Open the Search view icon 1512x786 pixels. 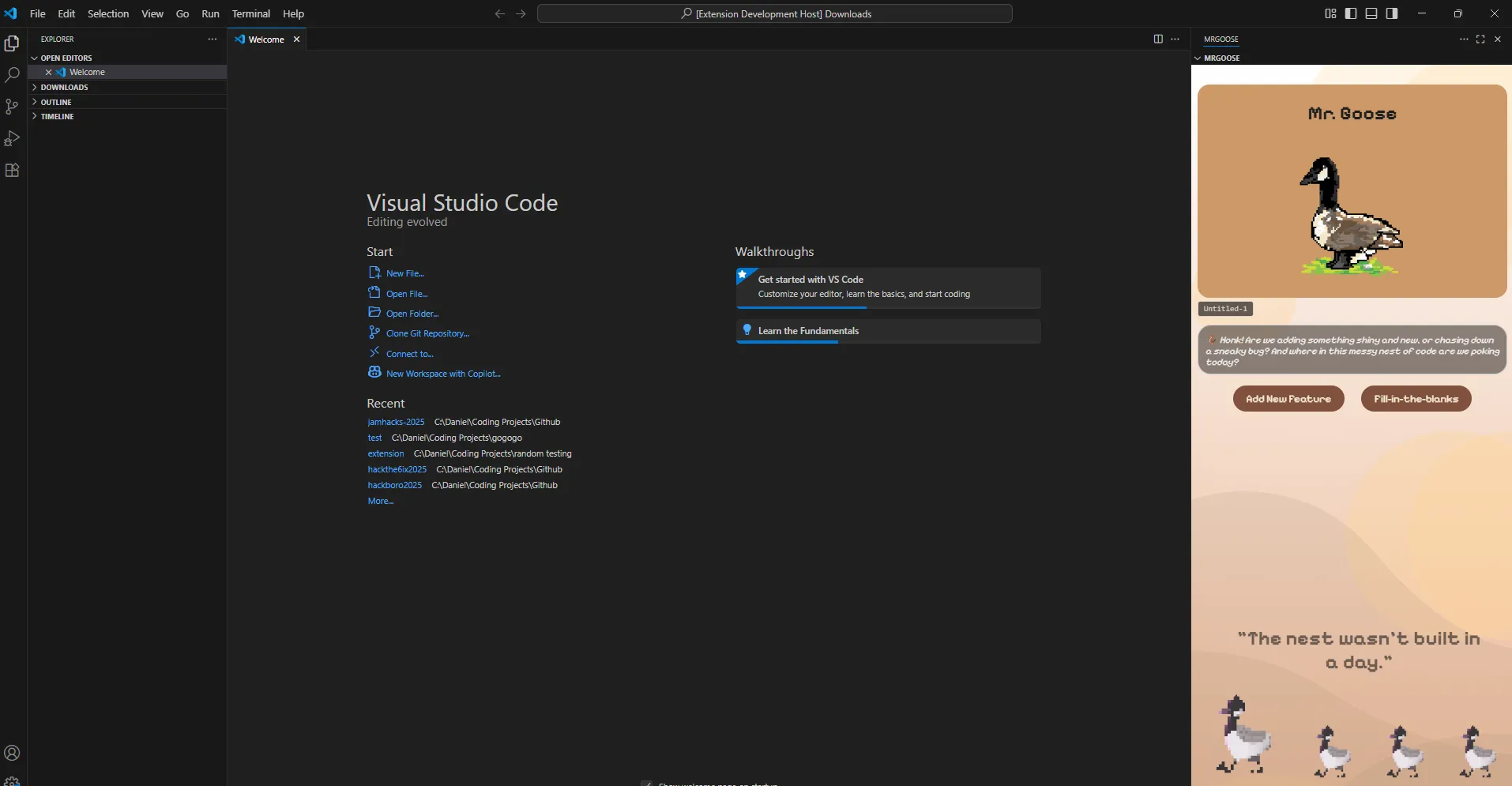click(12, 75)
